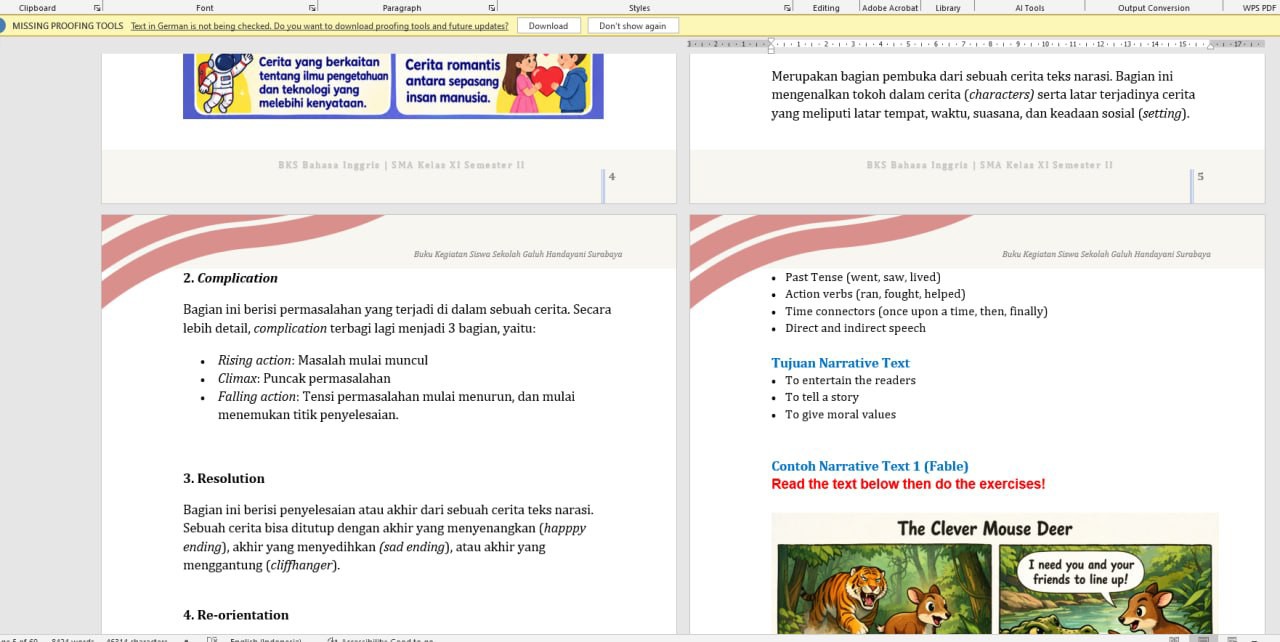The image size is (1280, 642).
Task: Click the 'Contoh Narrative Text 1 (Fable)' heading
Action: (870, 466)
